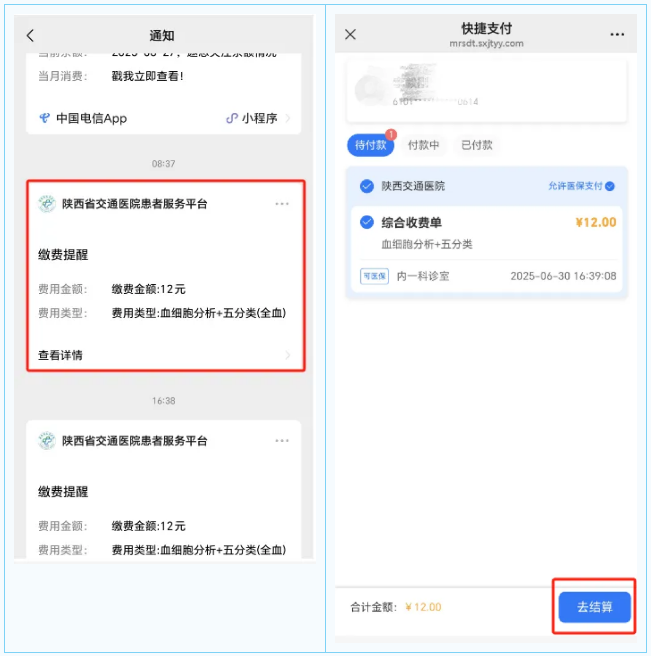The image size is (651, 656).
Task: Tap the hospital logo in the lower notification
Action: (x=47, y=441)
